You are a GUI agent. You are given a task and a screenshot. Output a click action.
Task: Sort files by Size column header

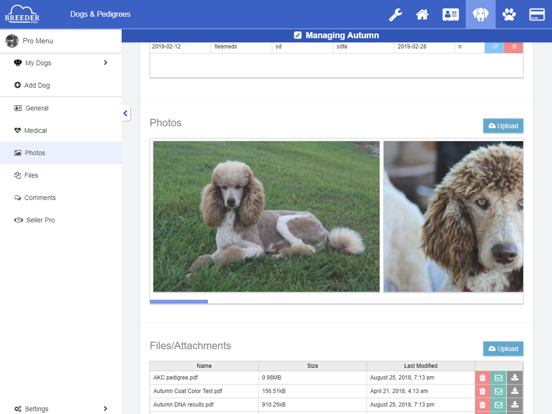point(312,366)
